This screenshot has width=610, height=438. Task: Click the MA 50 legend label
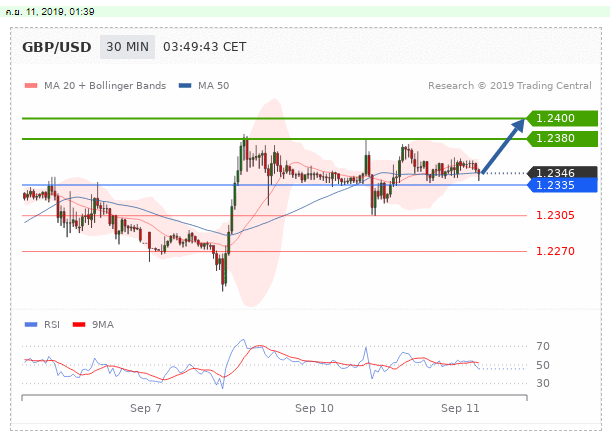[213, 86]
